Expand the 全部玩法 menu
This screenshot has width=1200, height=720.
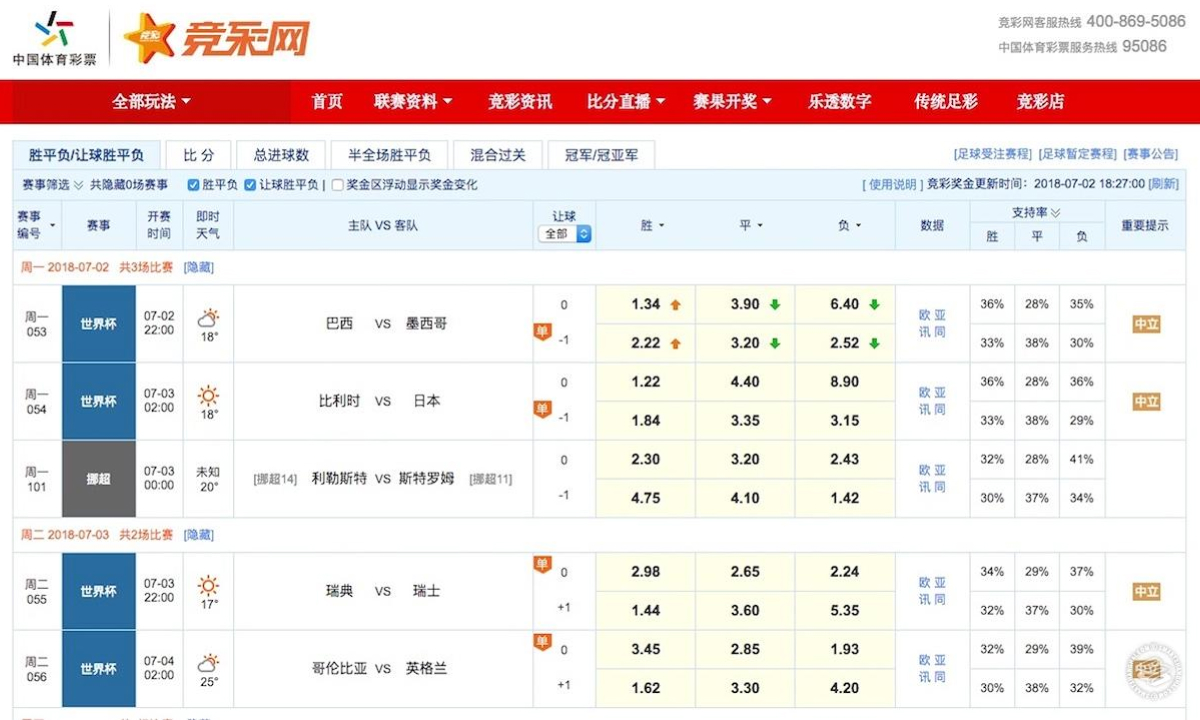tap(151, 102)
